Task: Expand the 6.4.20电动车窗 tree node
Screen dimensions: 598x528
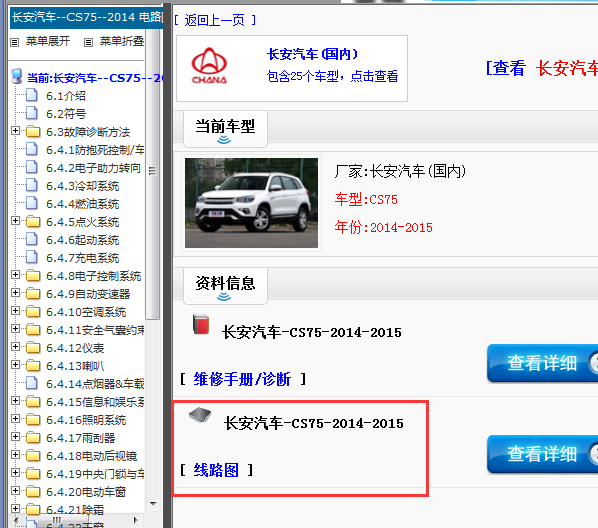Action: pyautogui.click(x=15, y=491)
